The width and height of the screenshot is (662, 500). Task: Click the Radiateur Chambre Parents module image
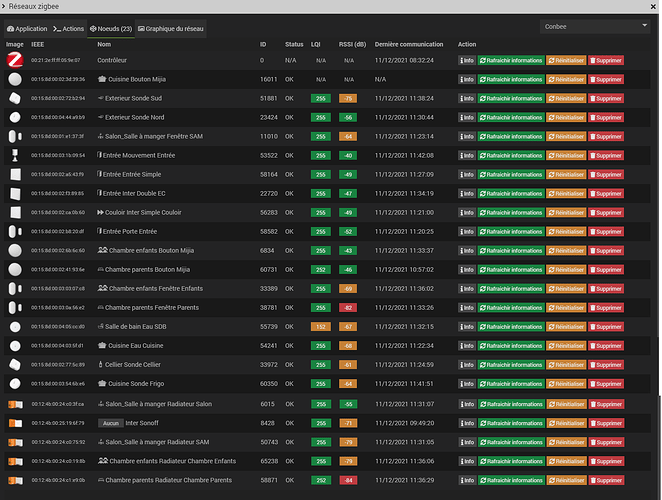click(x=16, y=480)
